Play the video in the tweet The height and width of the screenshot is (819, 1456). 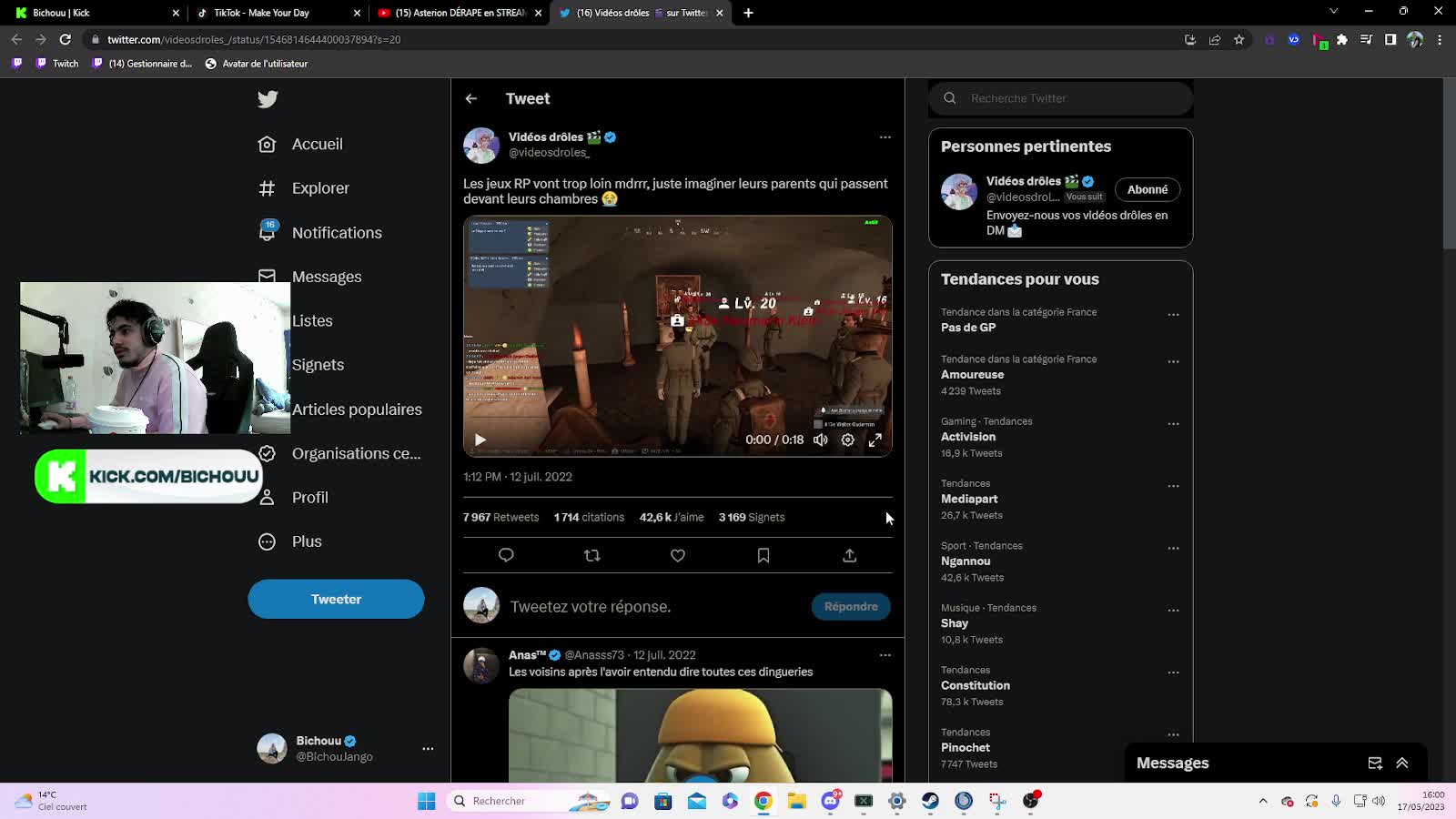pos(480,440)
